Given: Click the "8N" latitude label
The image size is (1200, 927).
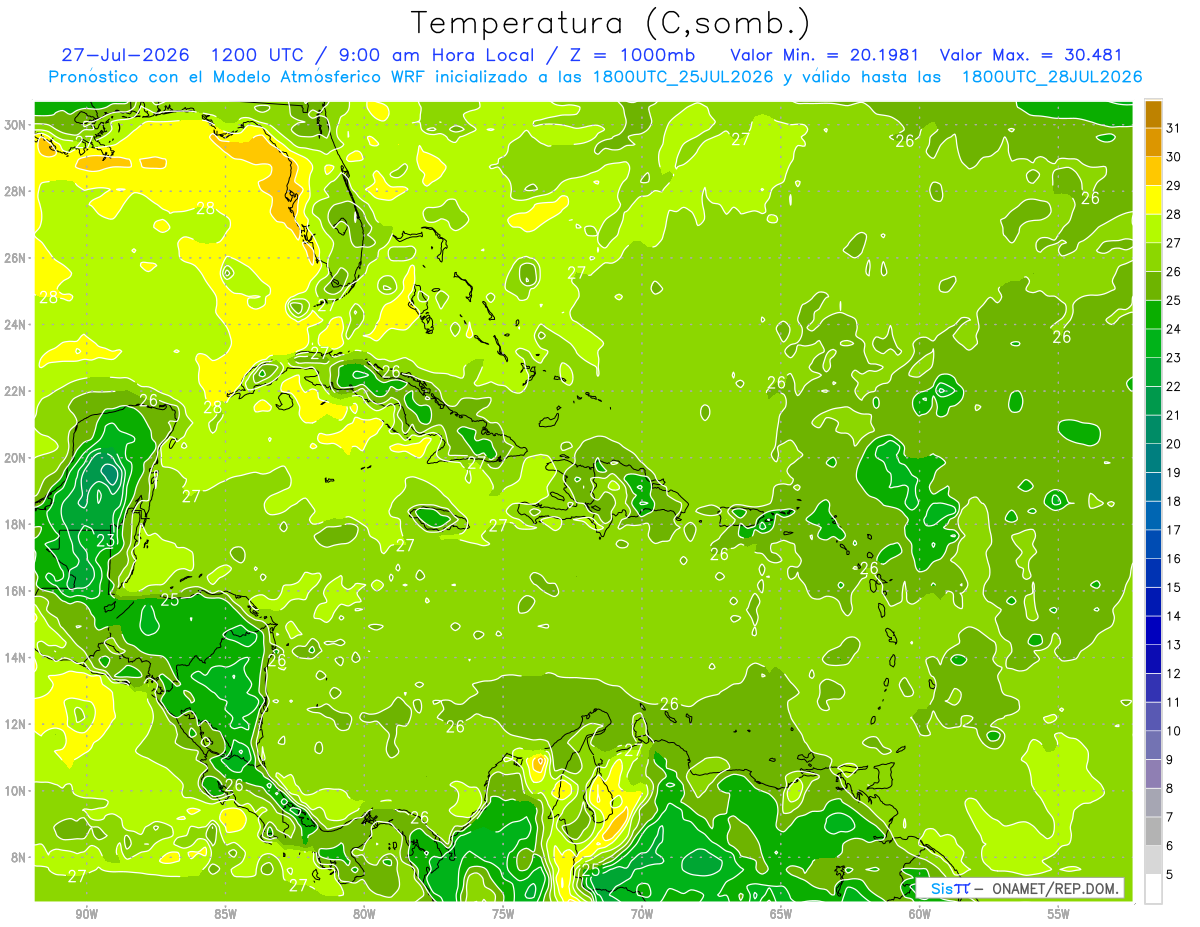Looking at the screenshot, I should [20, 857].
